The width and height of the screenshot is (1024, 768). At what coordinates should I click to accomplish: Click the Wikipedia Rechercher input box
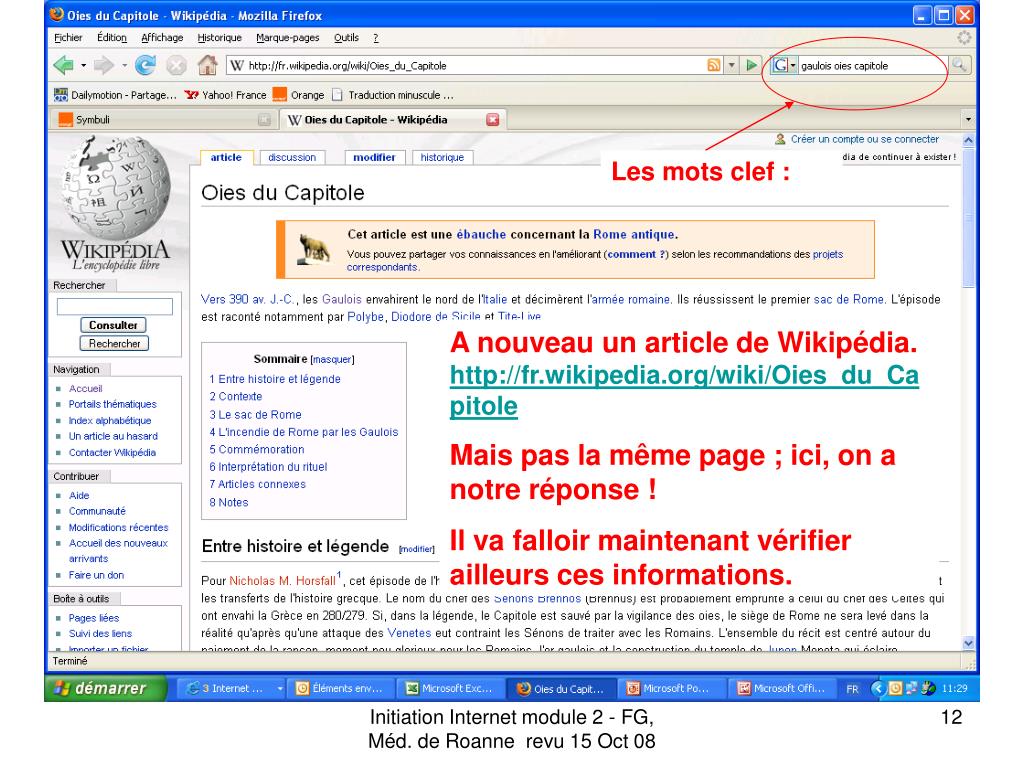pyautogui.click(x=114, y=306)
